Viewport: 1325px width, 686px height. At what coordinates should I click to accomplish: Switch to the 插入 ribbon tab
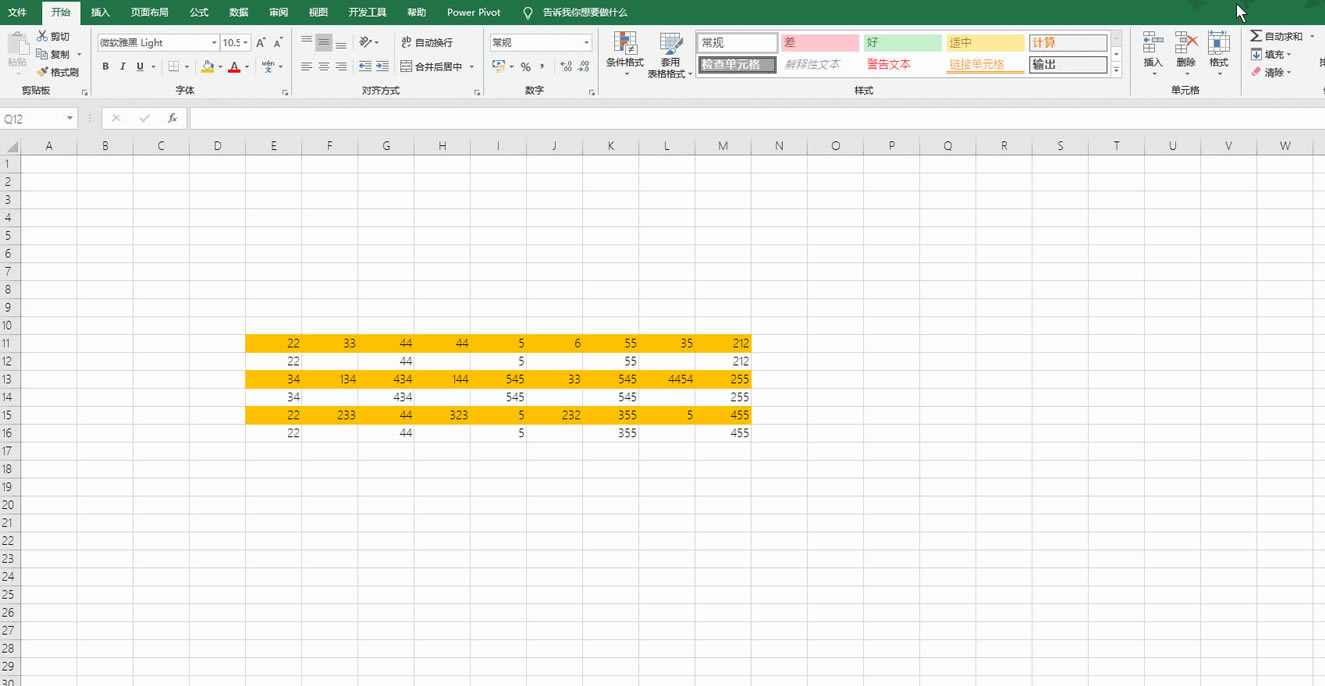99,13
